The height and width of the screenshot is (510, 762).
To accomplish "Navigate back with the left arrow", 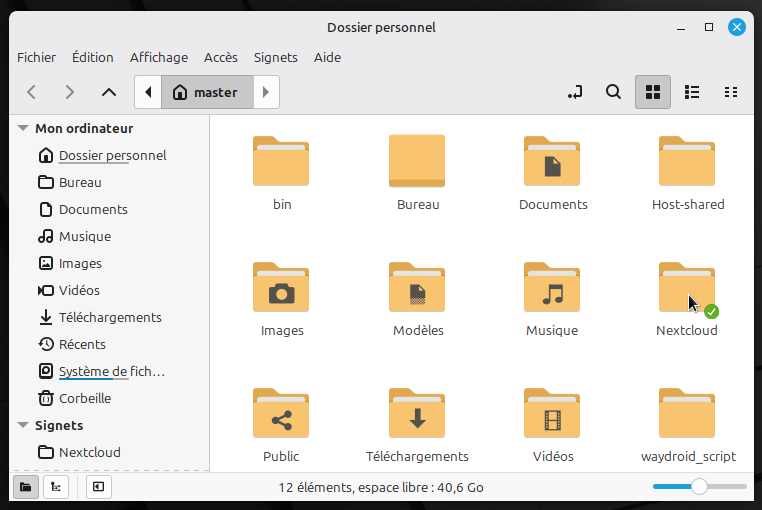I will pyautogui.click(x=32, y=92).
